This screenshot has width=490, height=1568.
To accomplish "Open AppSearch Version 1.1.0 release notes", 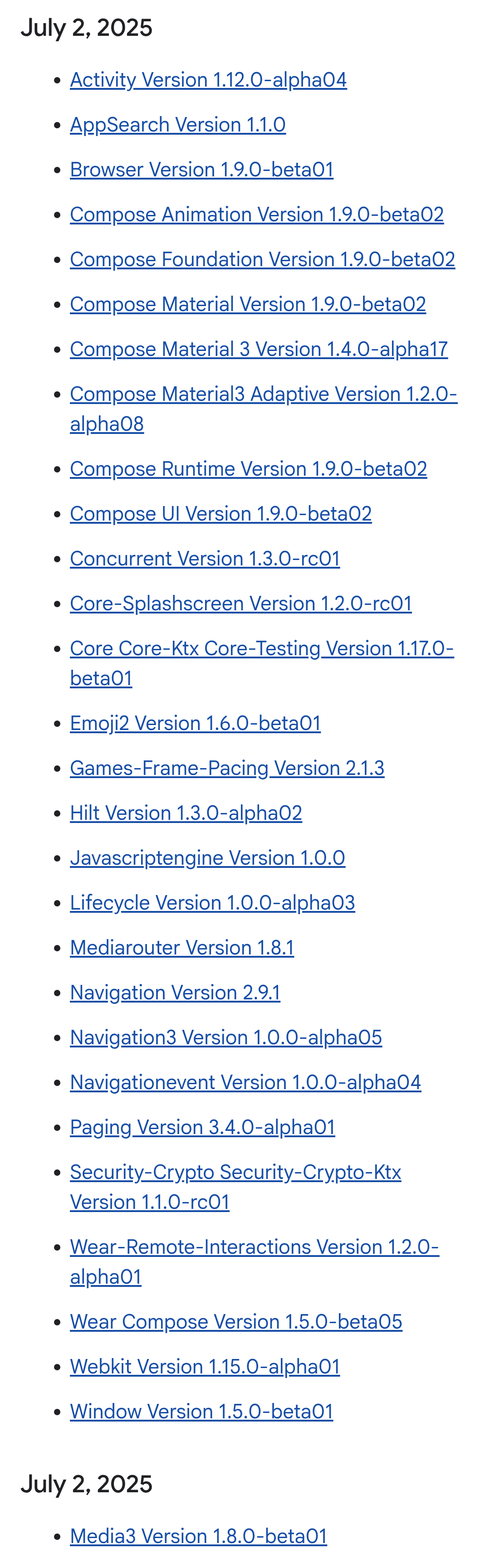I will pos(178,125).
